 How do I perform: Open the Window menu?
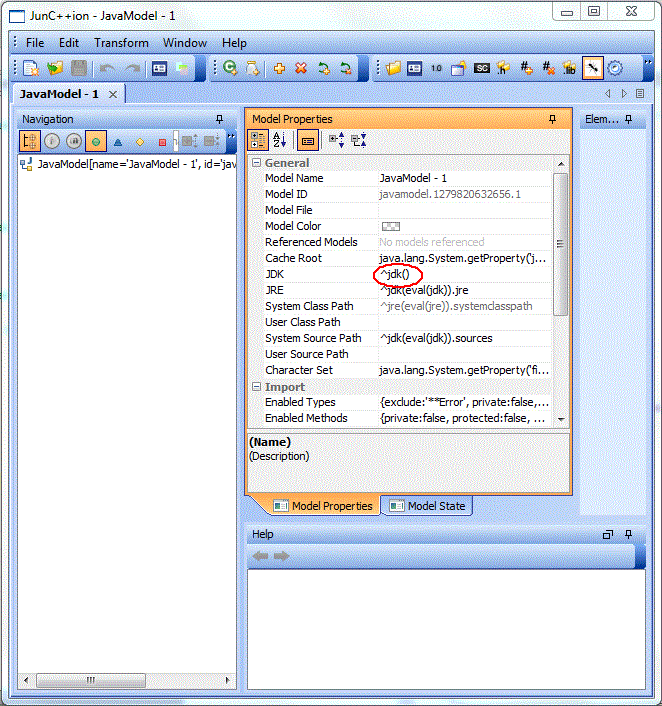[x=185, y=43]
